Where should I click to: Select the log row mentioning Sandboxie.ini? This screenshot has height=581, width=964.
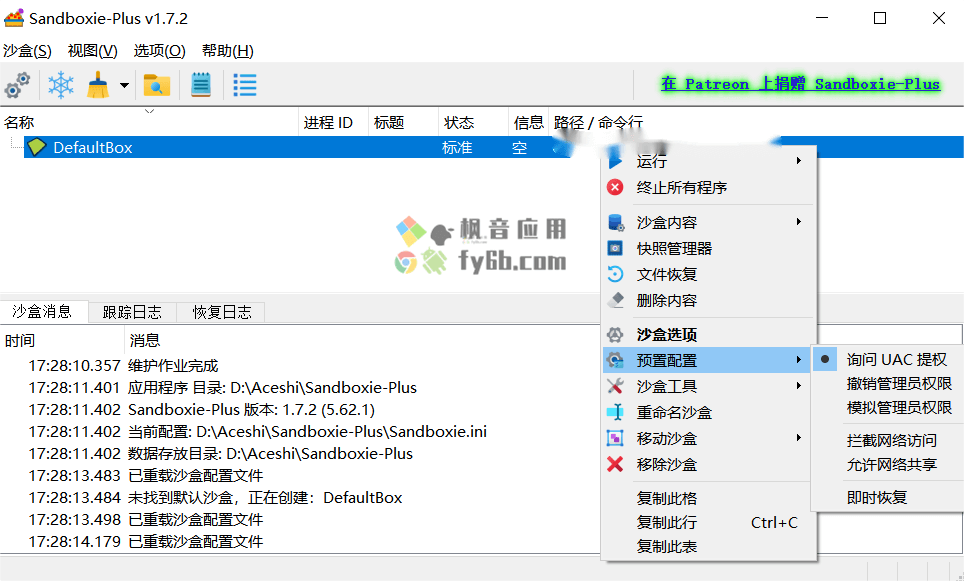point(301,432)
